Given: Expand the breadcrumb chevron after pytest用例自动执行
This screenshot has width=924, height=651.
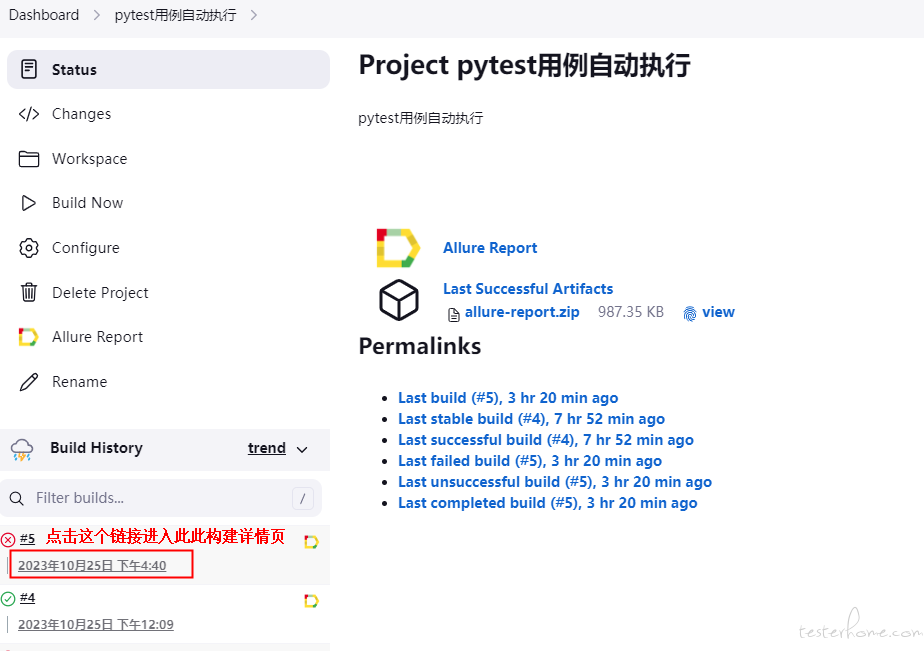Looking at the screenshot, I should pyautogui.click(x=254, y=15).
